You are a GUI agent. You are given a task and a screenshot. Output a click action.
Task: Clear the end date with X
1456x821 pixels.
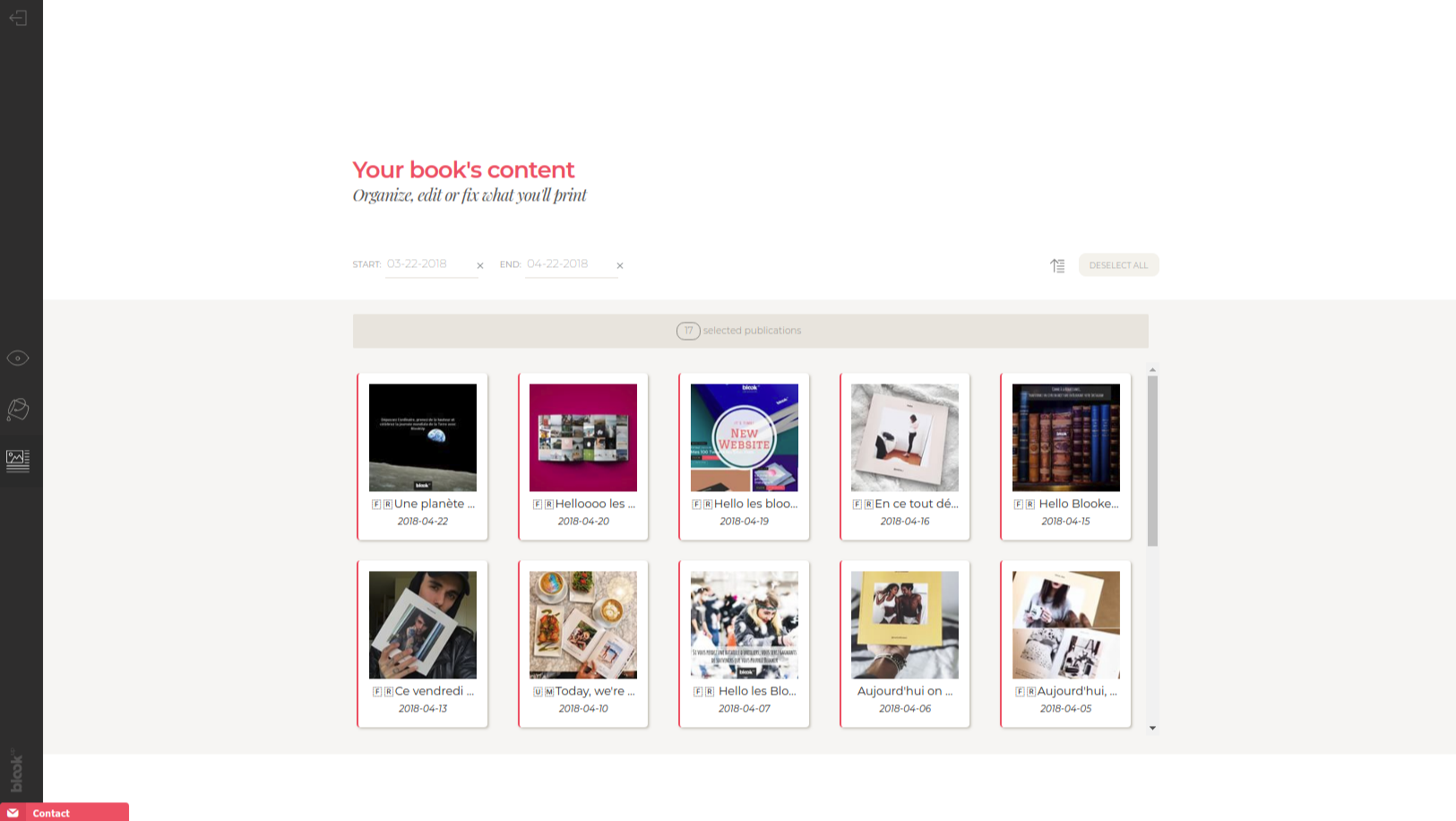[x=620, y=265]
